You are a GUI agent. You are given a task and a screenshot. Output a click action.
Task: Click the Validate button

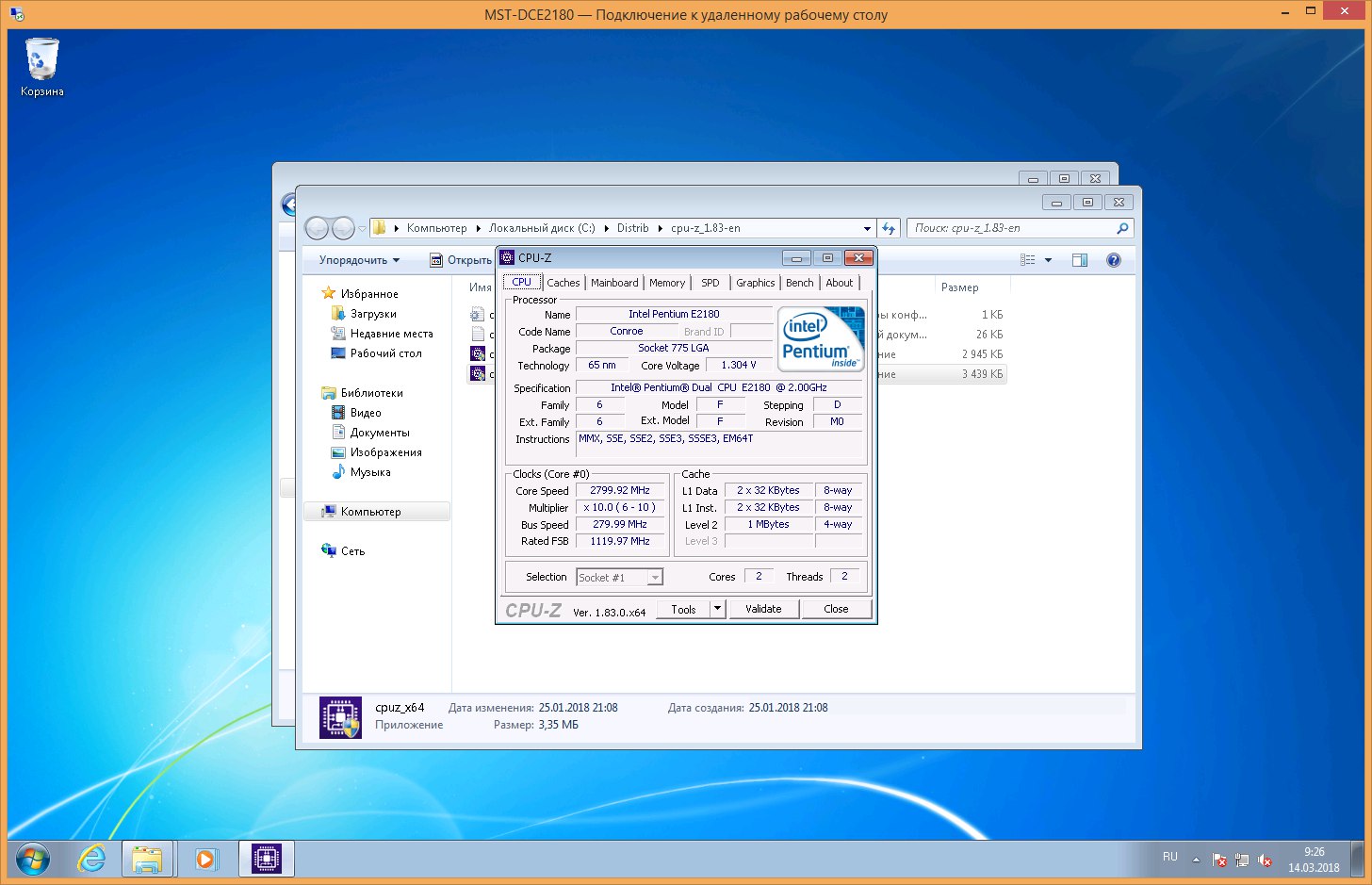(763, 609)
